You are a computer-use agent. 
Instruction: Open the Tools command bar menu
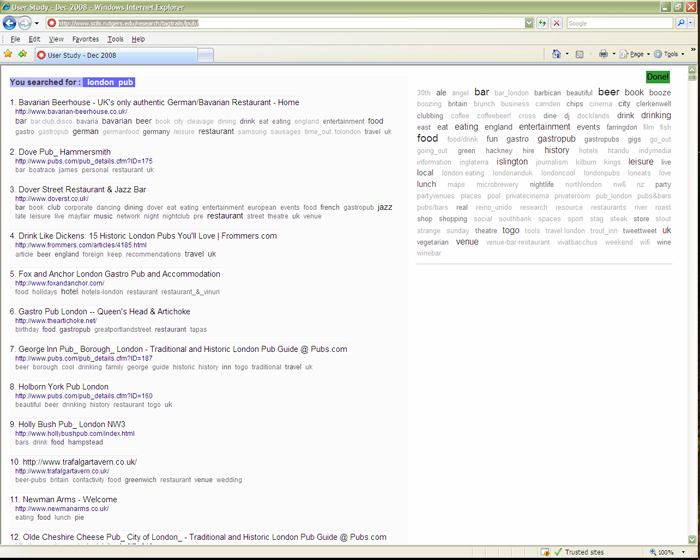[x=669, y=54]
